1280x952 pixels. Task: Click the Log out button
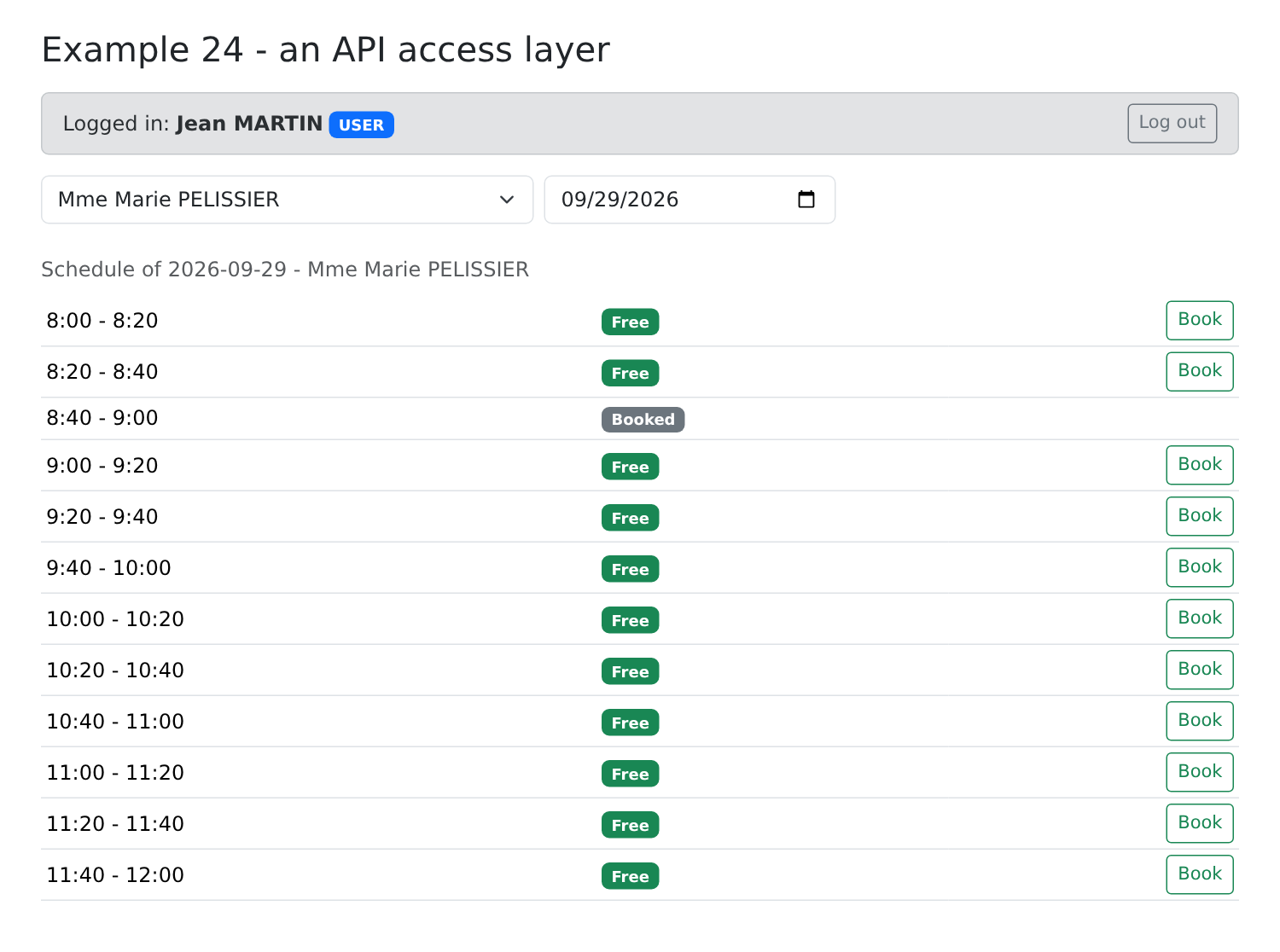tap(1172, 123)
